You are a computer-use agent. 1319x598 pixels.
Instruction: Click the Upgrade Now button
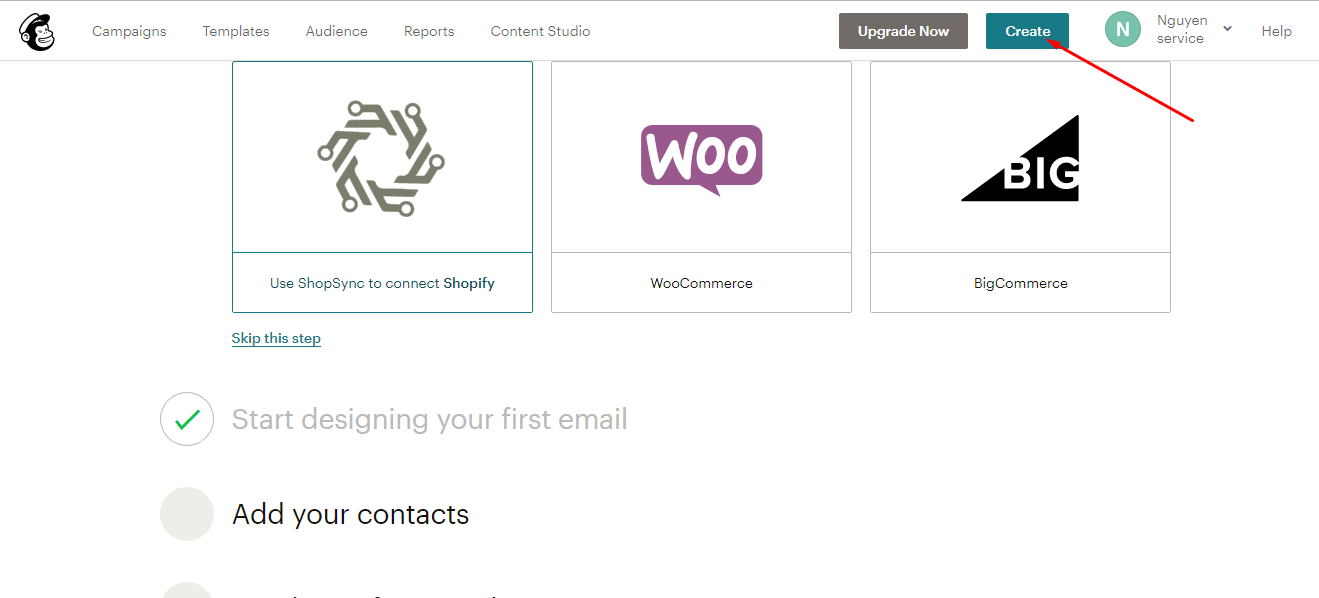tap(903, 31)
